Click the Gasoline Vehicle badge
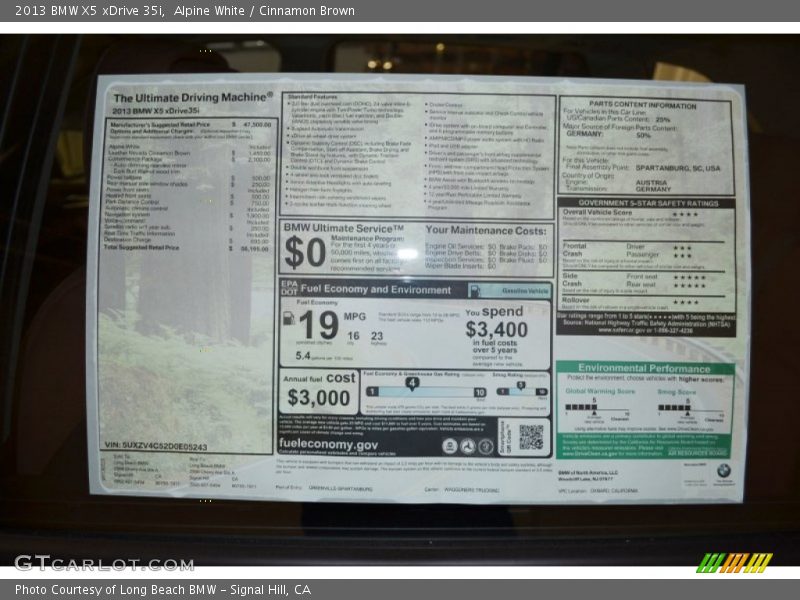Viewport: 800px width, 600px height. pyautogui.click(x=524, y=289)
